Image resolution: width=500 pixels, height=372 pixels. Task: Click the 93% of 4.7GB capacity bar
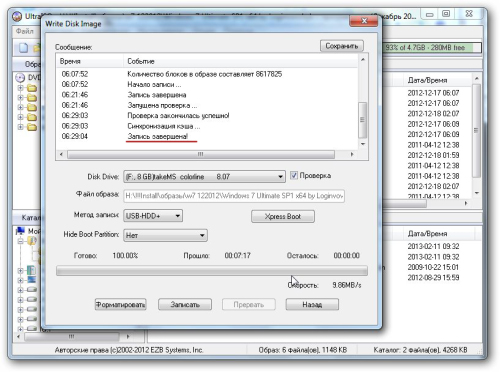point(432,48)
